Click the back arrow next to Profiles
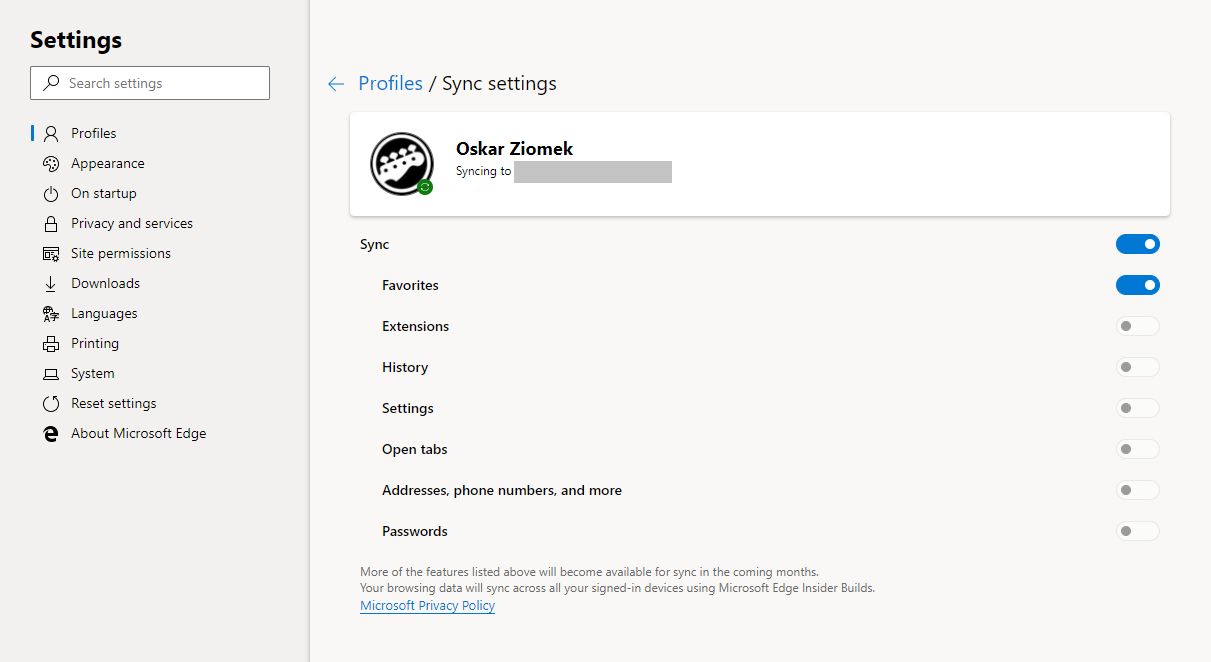Viewport: 1211px width, 662px height. (336, 84)
